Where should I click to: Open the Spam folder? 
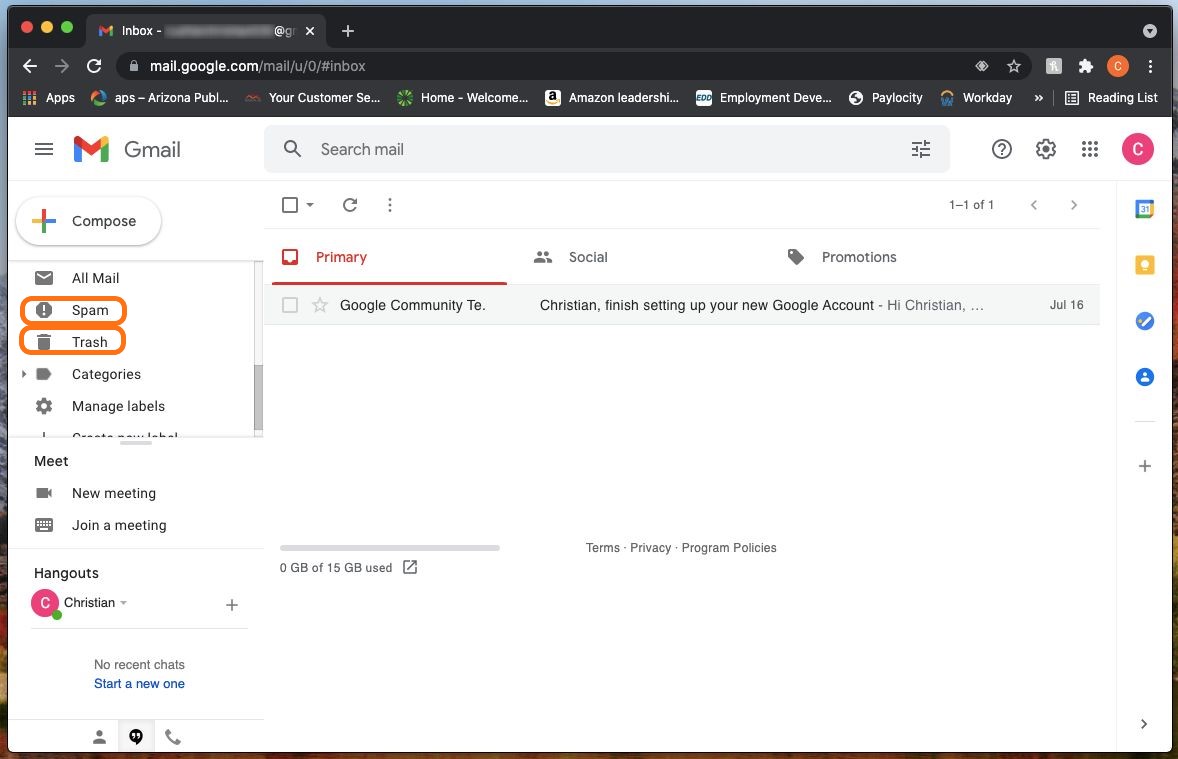tap(90, 310)
